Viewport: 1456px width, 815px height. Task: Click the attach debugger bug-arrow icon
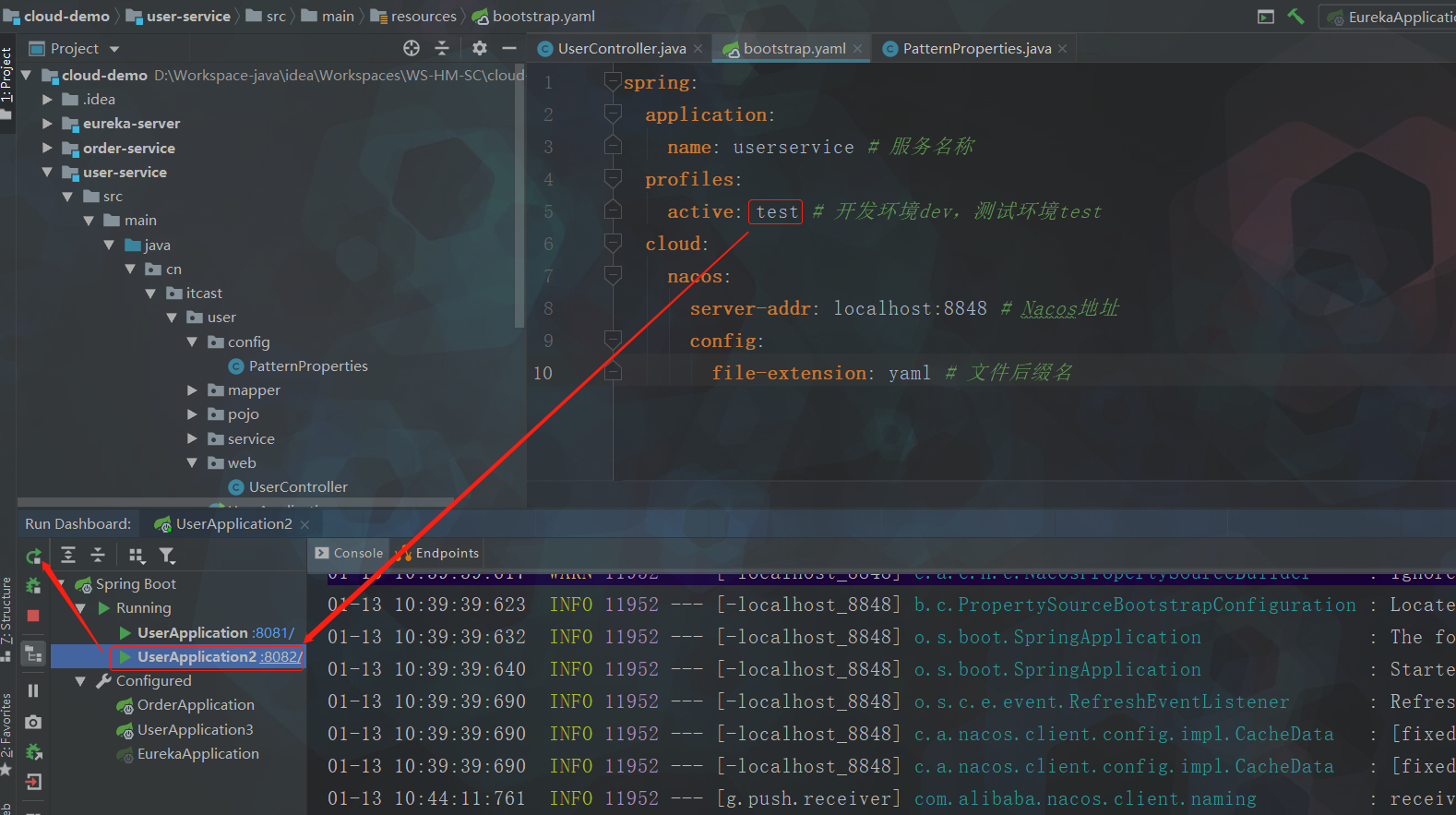click(33, 752)
